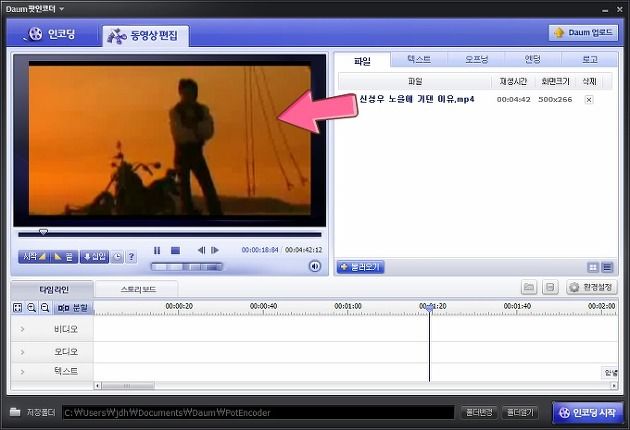
Task: Pause the video preview playback
Action: click(x=157, y=250)
